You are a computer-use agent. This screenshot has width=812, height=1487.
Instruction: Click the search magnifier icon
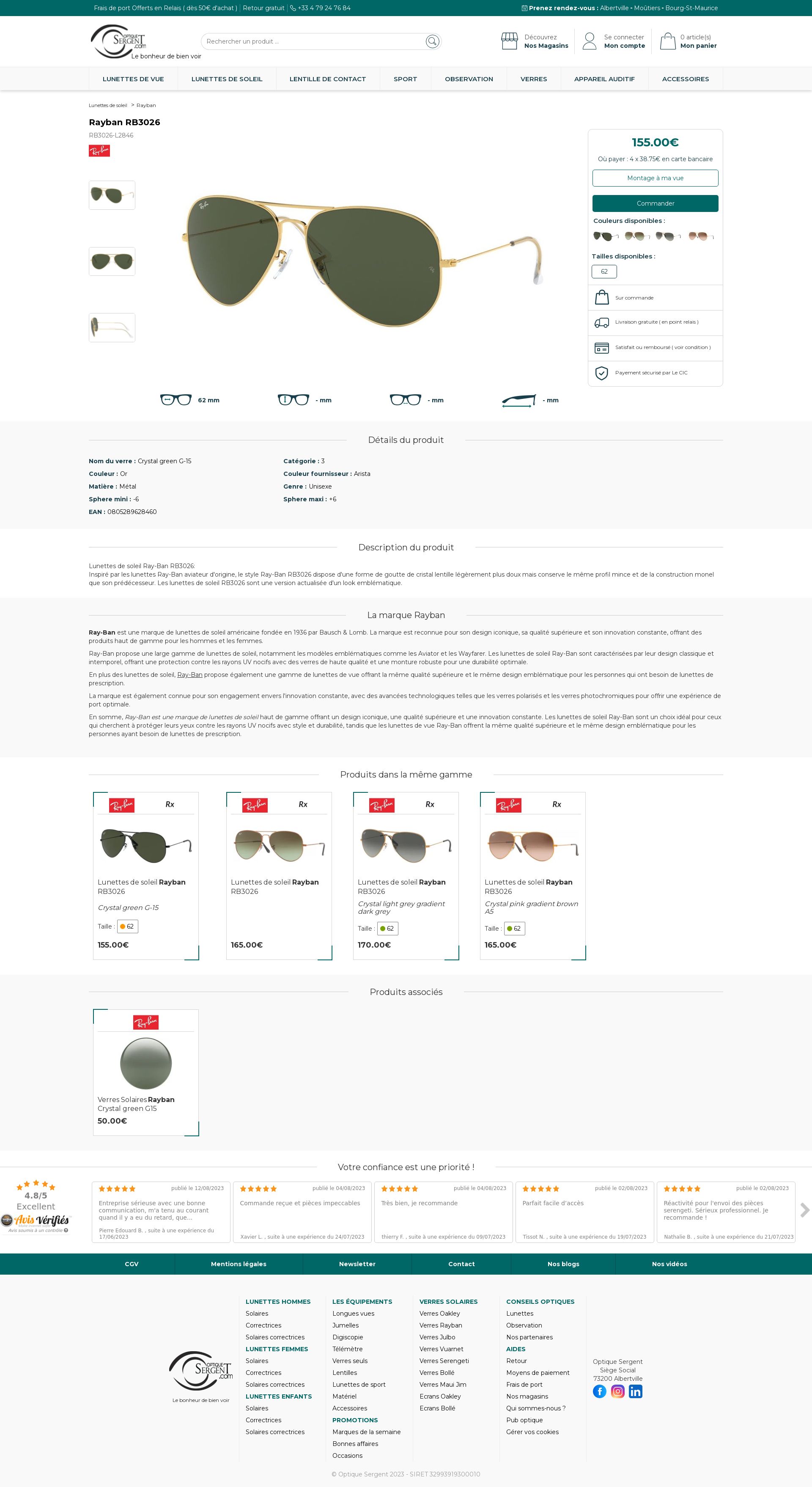point(432,41)
